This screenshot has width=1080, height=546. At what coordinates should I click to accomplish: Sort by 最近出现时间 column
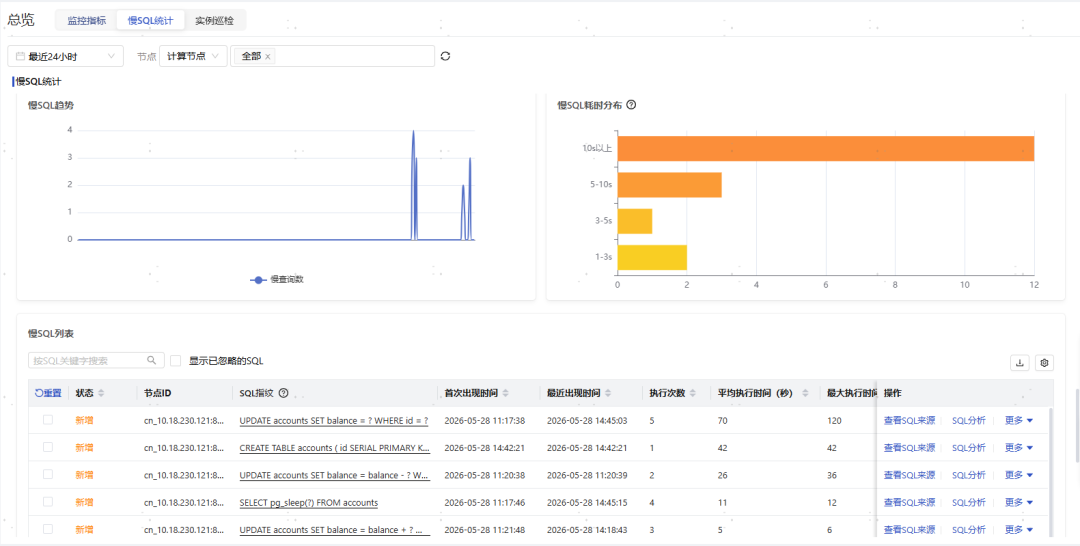pos(606,393)
